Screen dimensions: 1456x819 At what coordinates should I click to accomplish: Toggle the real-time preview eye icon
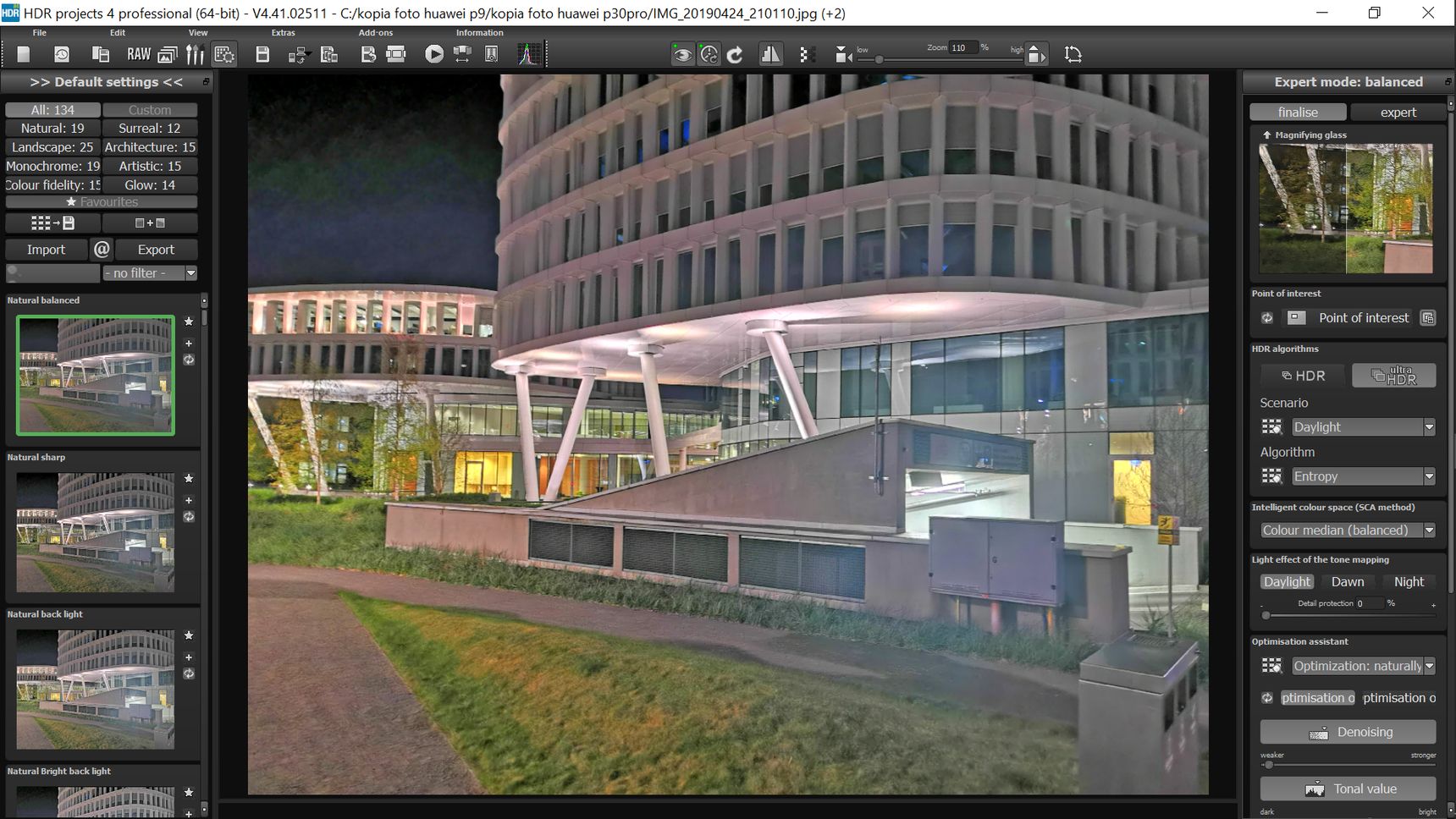click(x=682, y=54)
